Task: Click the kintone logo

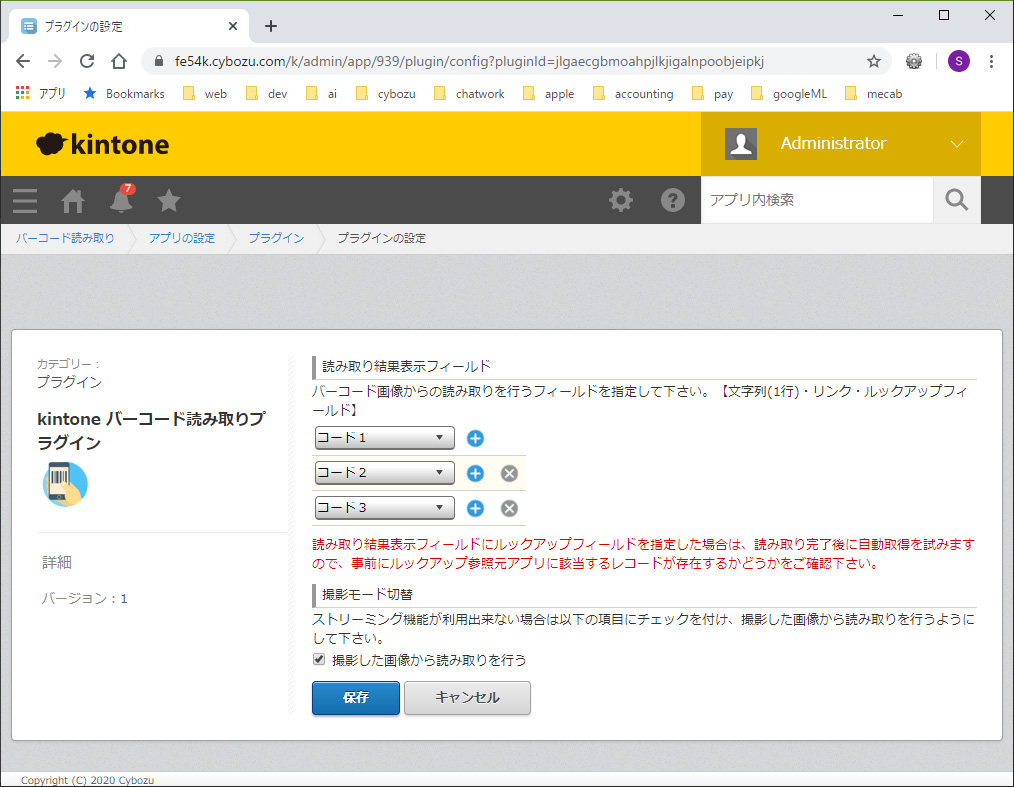Action: click(x=103, y=144)
